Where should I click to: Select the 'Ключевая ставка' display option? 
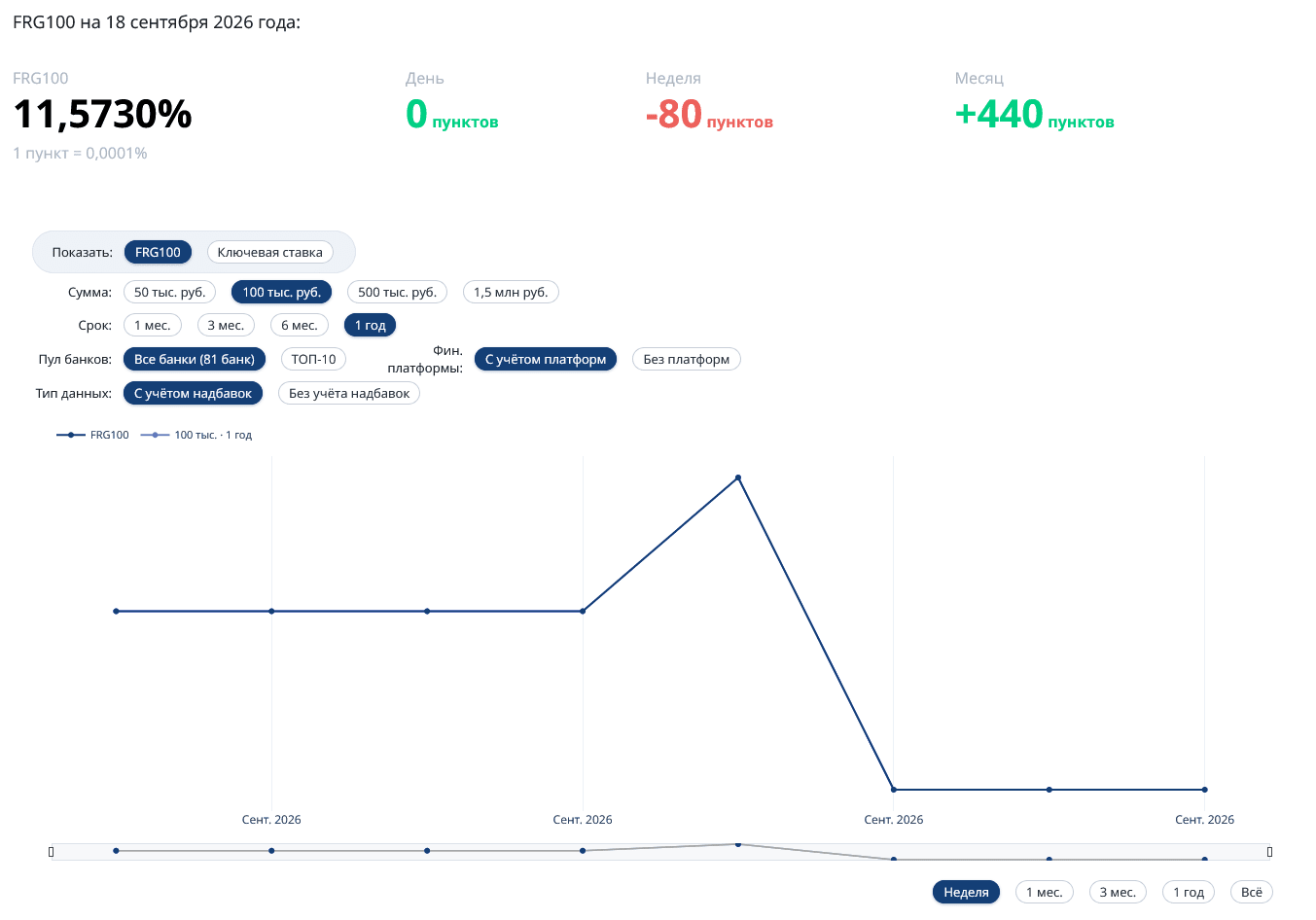(270, 252)
